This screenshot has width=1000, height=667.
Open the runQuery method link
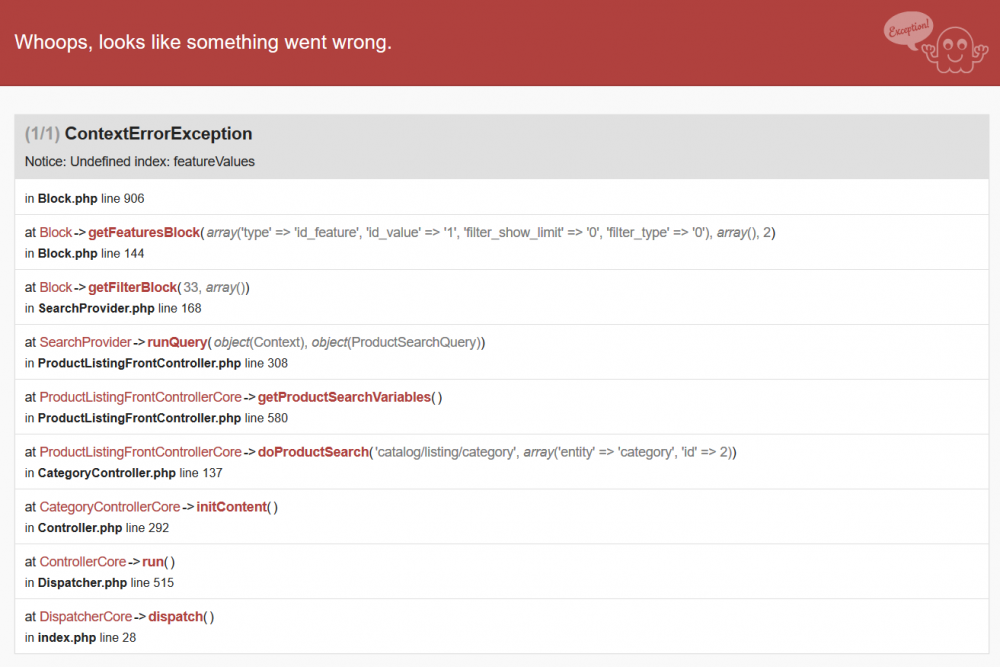177,341
